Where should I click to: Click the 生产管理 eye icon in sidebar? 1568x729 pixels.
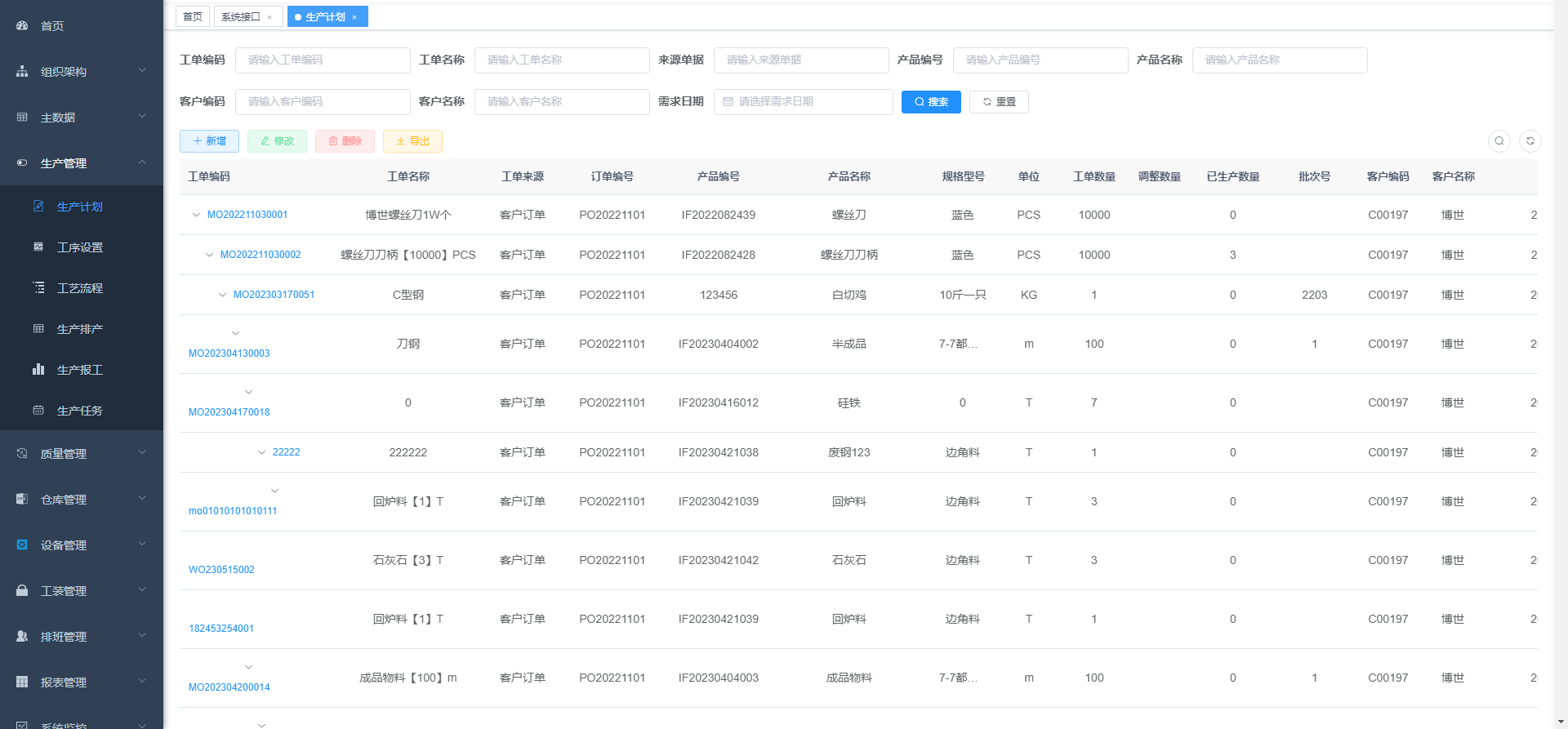(x=22, y=163)
